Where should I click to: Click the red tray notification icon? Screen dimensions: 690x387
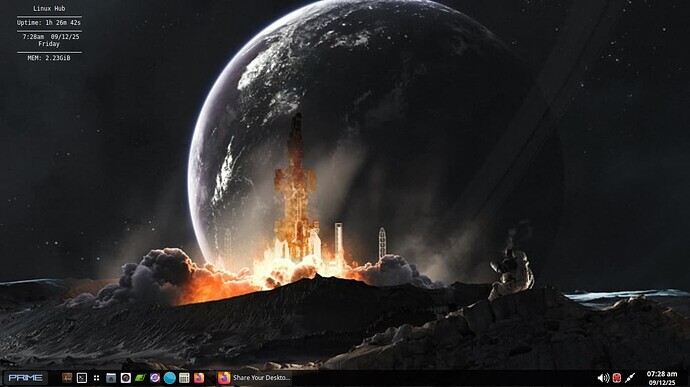coord(617,378)
